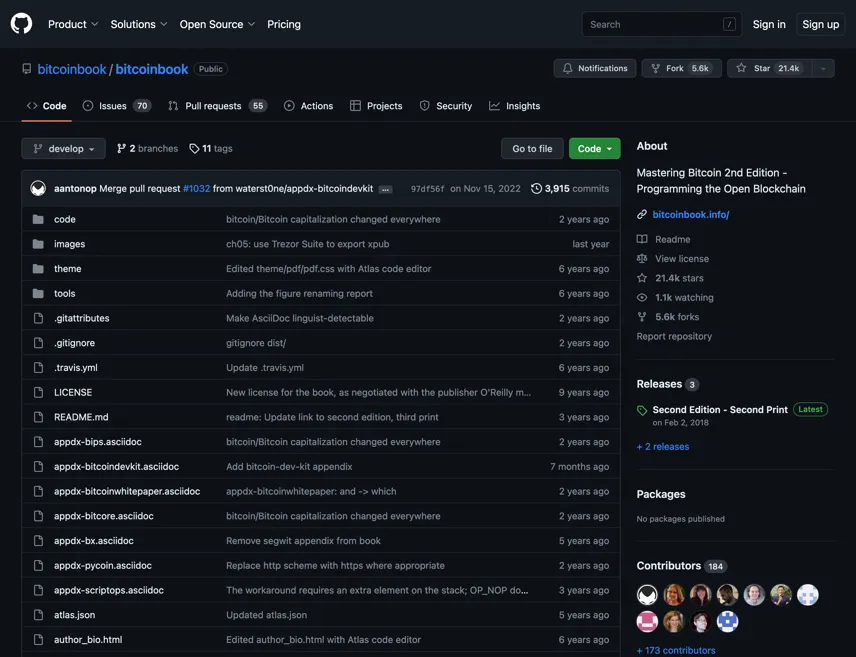Click the commits history clock icon
The width and height of the screenshot is (856, 657).
[x=537, y=188]
